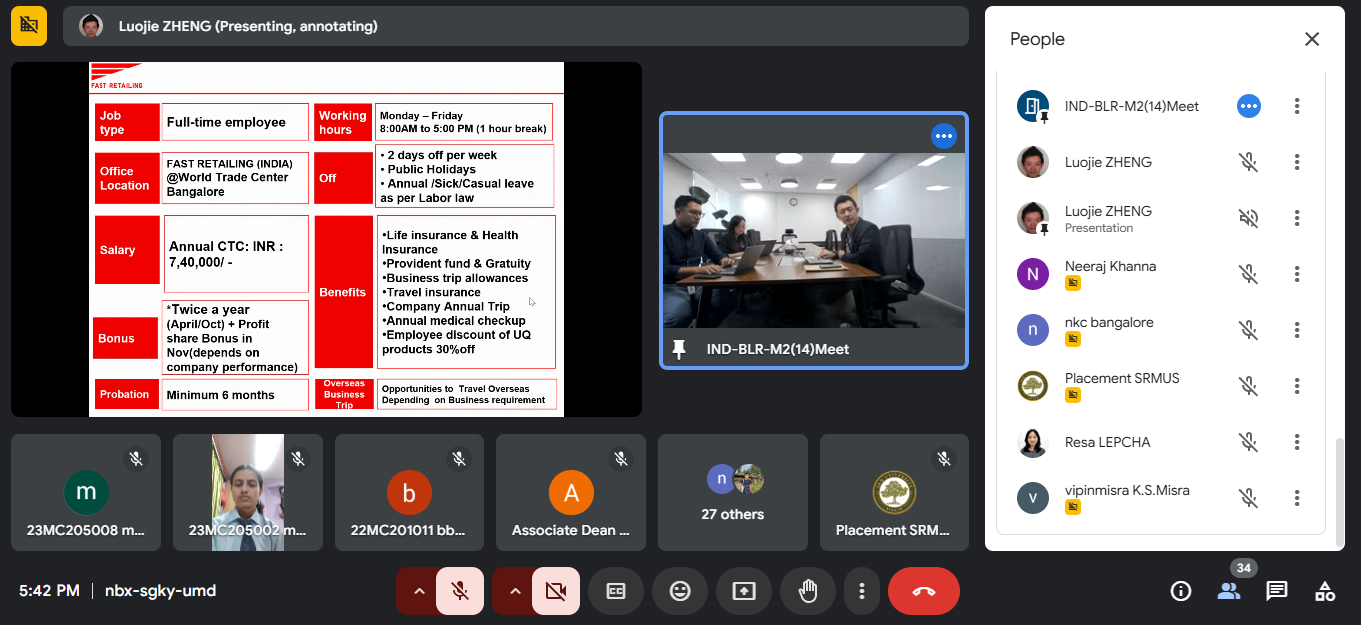Click the People panel scrollbar
Screen dimensions: 1361x625
[1340, 491]
